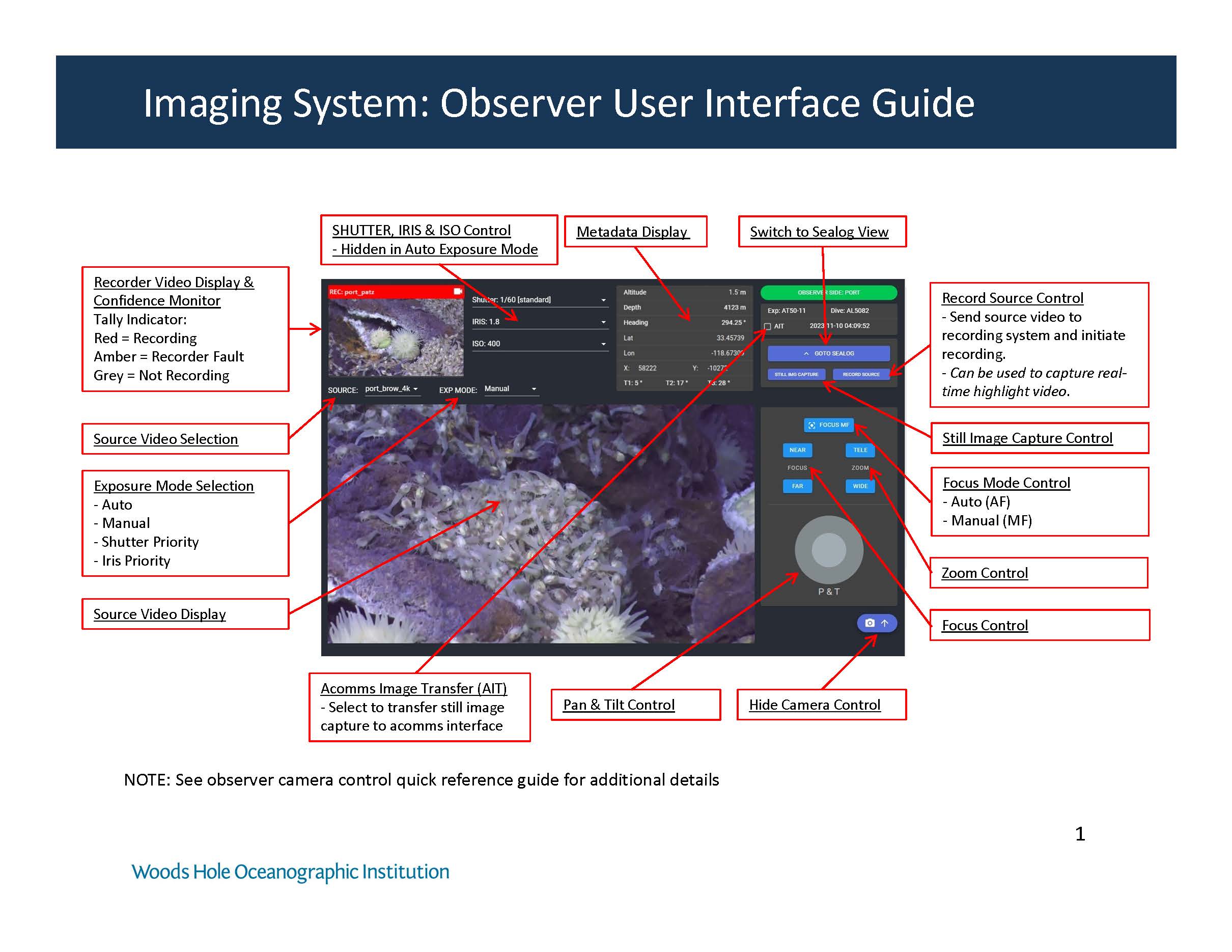
Task: Click the RECORD SOURCE button
Action: pyautogui.click(x=860, y=375)
